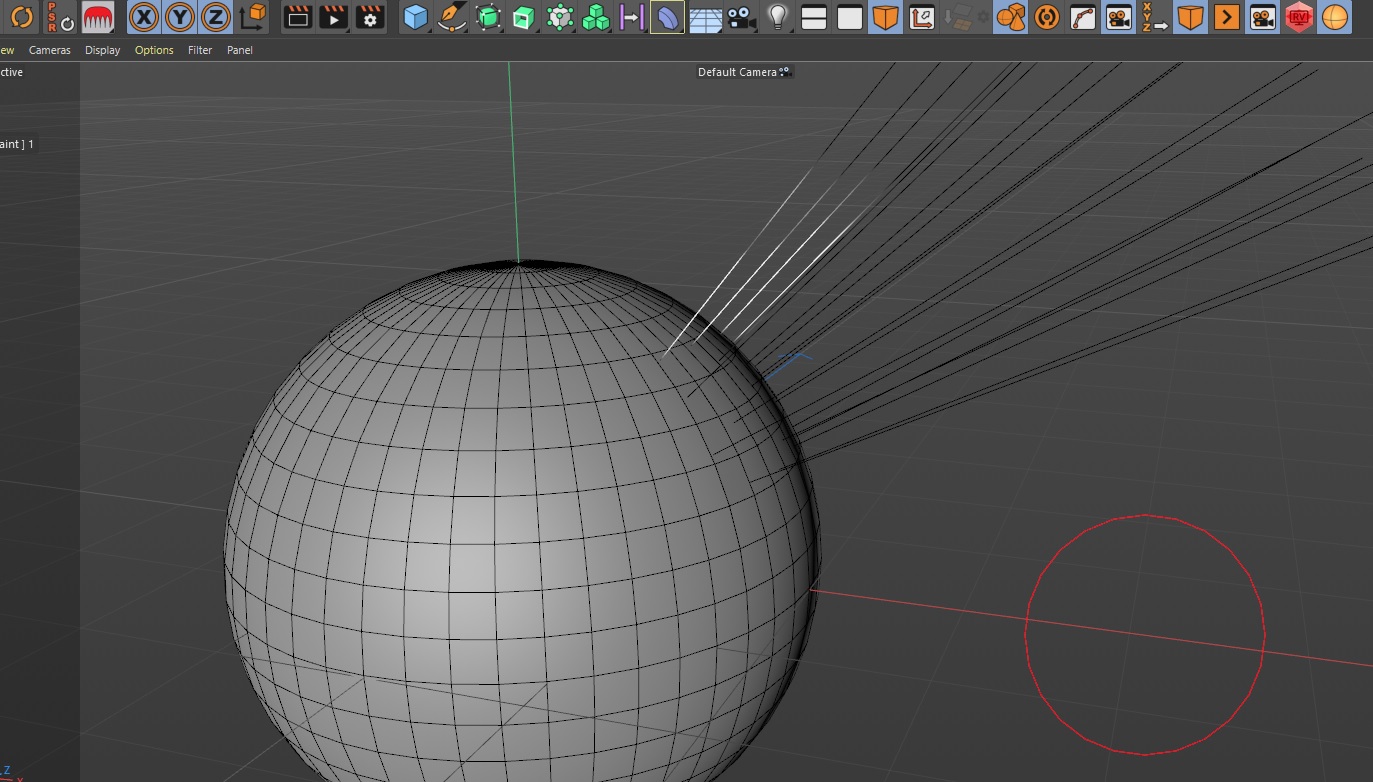Viewport: 1373px width, 782px height.
Task: Click the lightbulb Light object icon
Action: [777, 17]
